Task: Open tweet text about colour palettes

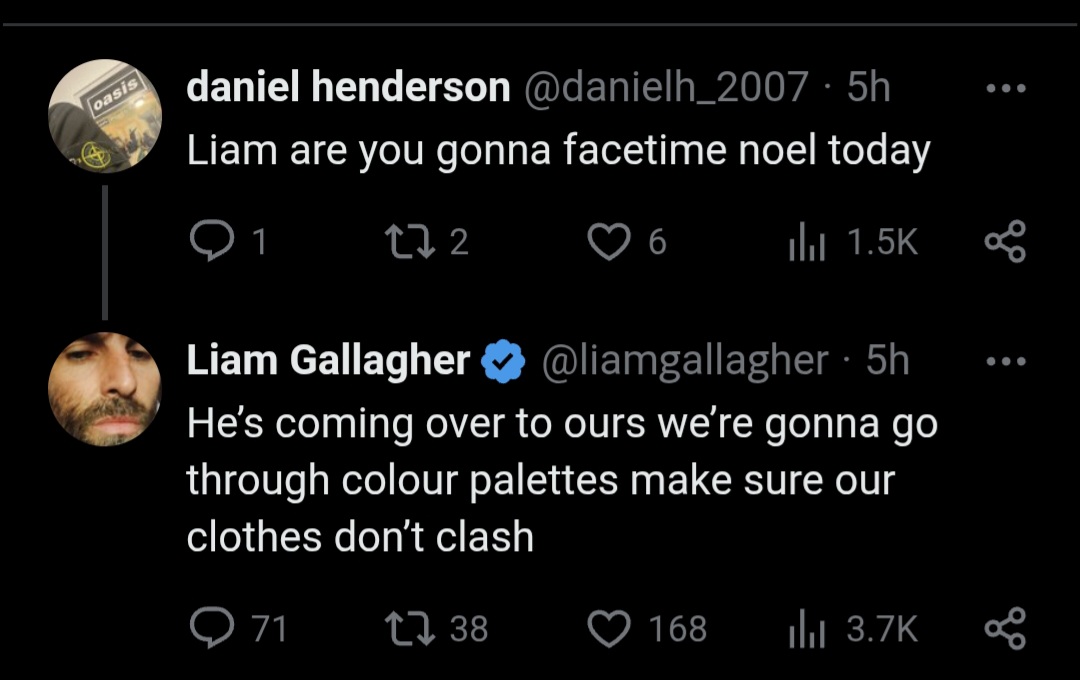Action: pyautogui.click(x=562, y=480)
